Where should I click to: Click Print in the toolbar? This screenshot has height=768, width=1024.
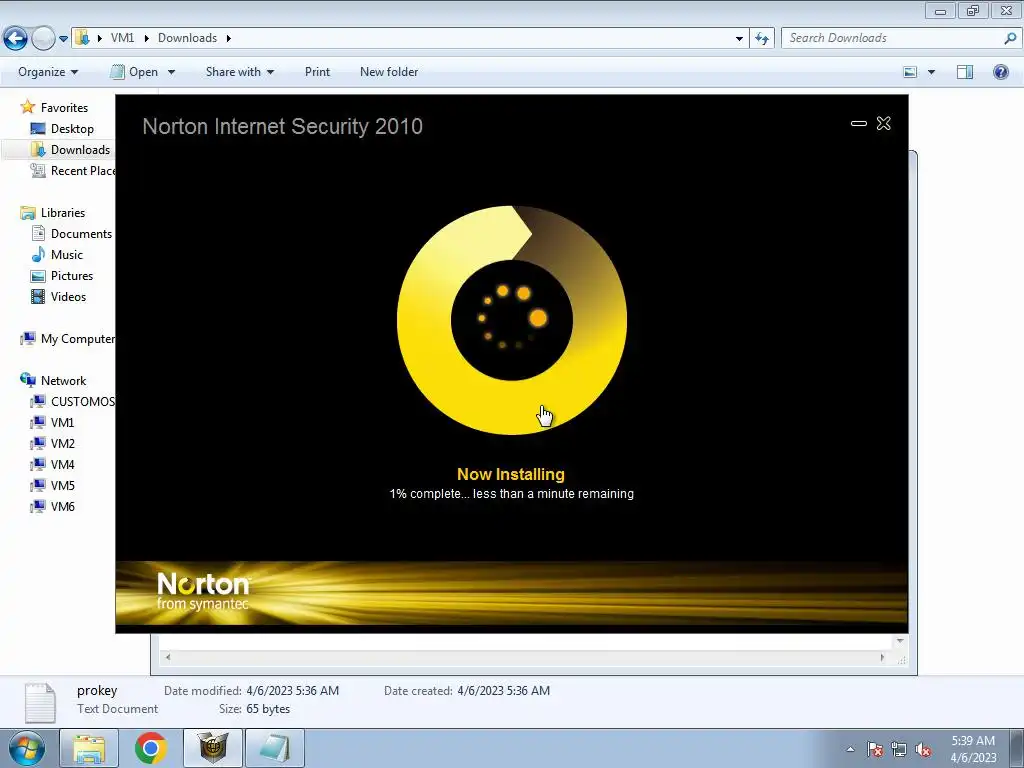317,72
